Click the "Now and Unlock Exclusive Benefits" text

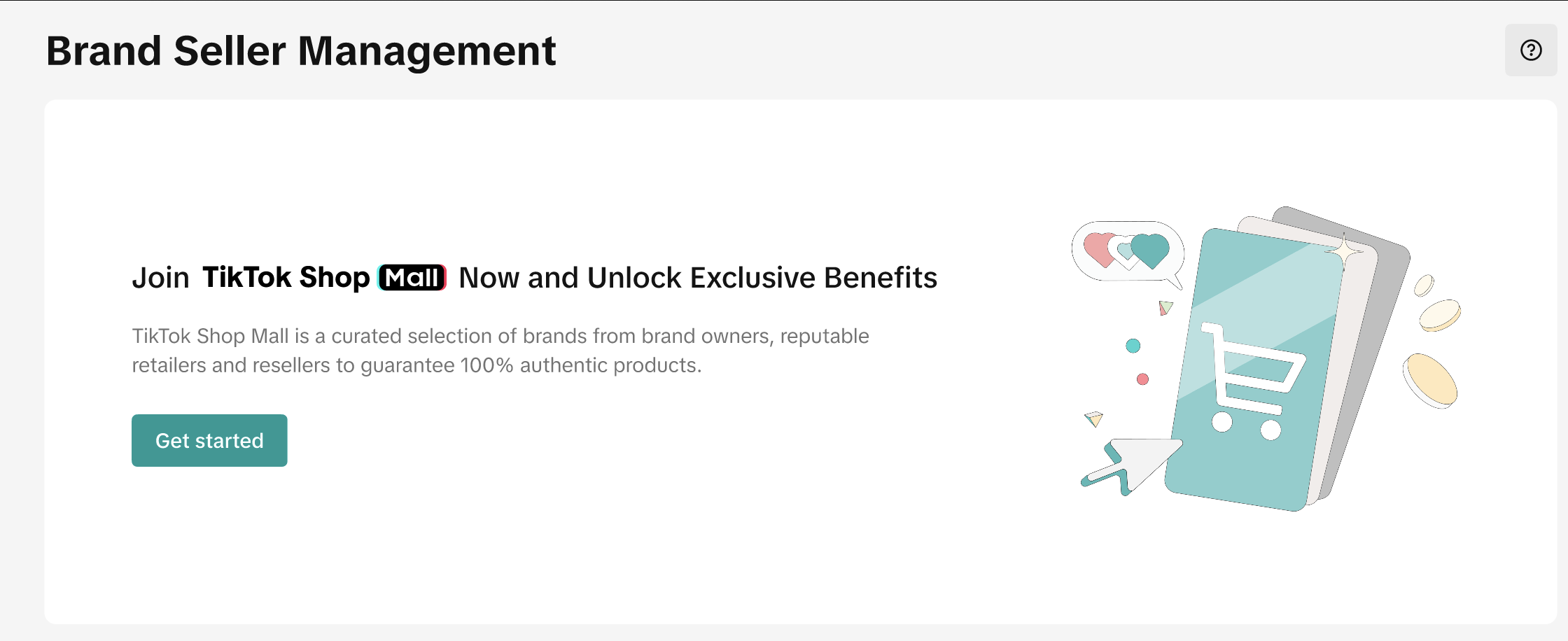point(698,278)
